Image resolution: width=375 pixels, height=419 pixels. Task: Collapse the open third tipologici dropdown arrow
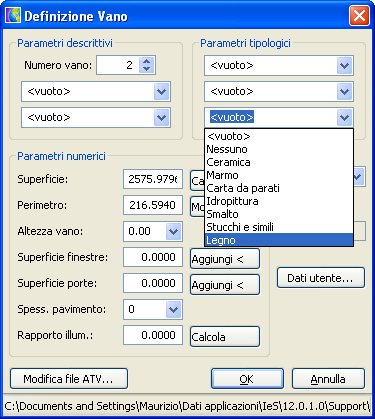coord(344,117)
